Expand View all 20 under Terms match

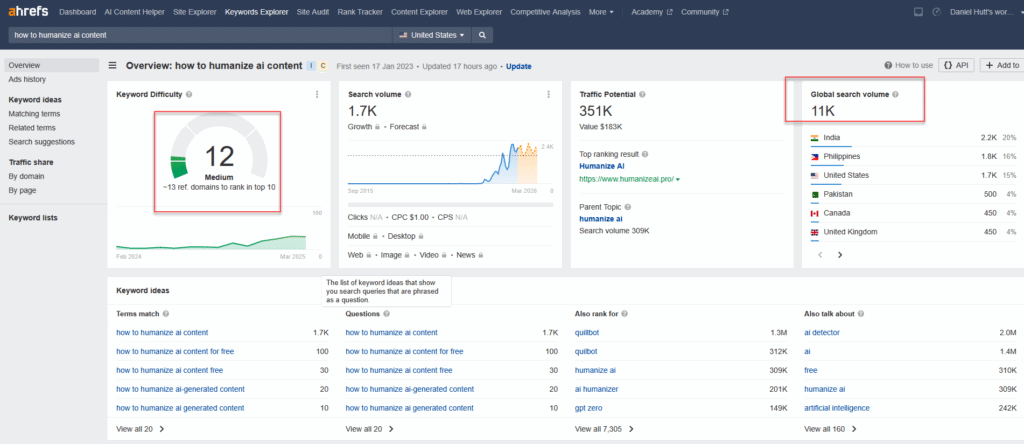click(x=140, y=429)
